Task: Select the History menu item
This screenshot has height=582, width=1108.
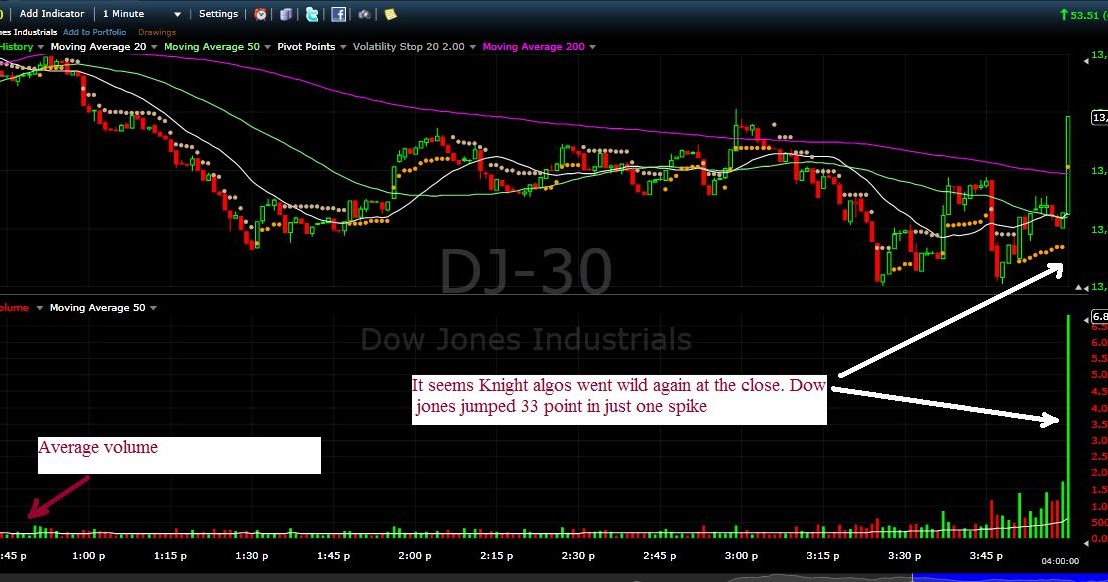Action: pos(14,46)
